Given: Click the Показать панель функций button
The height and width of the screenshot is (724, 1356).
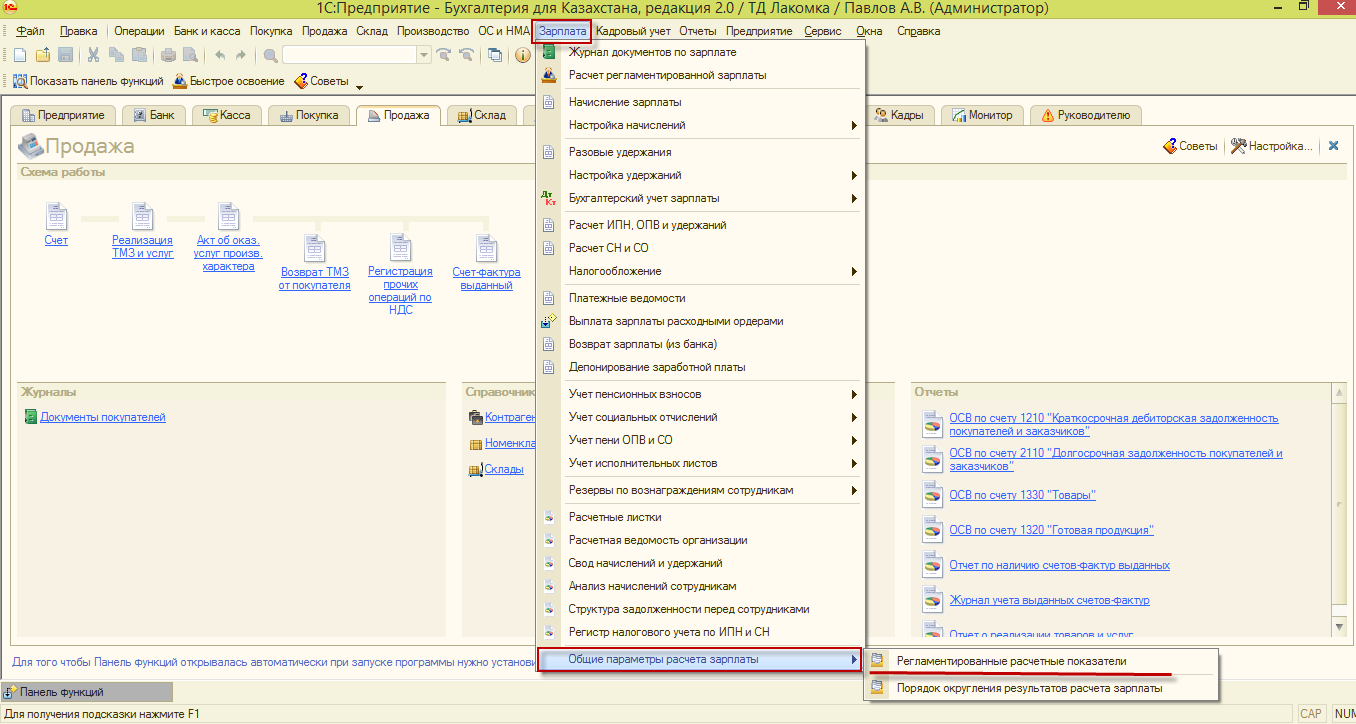Looking at the screenshot, I should tap(87, 81).
